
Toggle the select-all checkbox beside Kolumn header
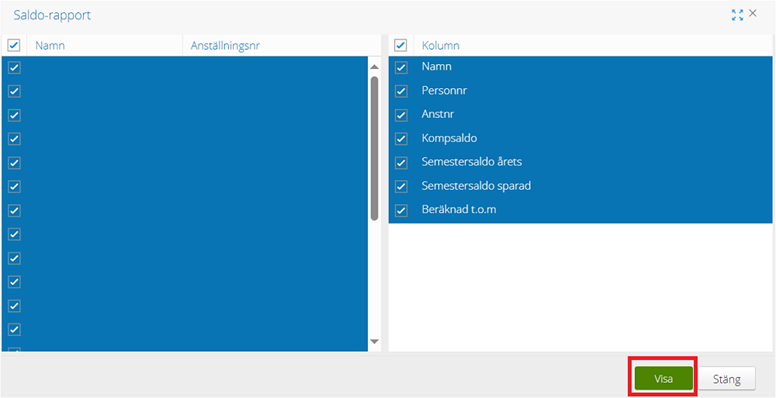(x=400, y=46)
